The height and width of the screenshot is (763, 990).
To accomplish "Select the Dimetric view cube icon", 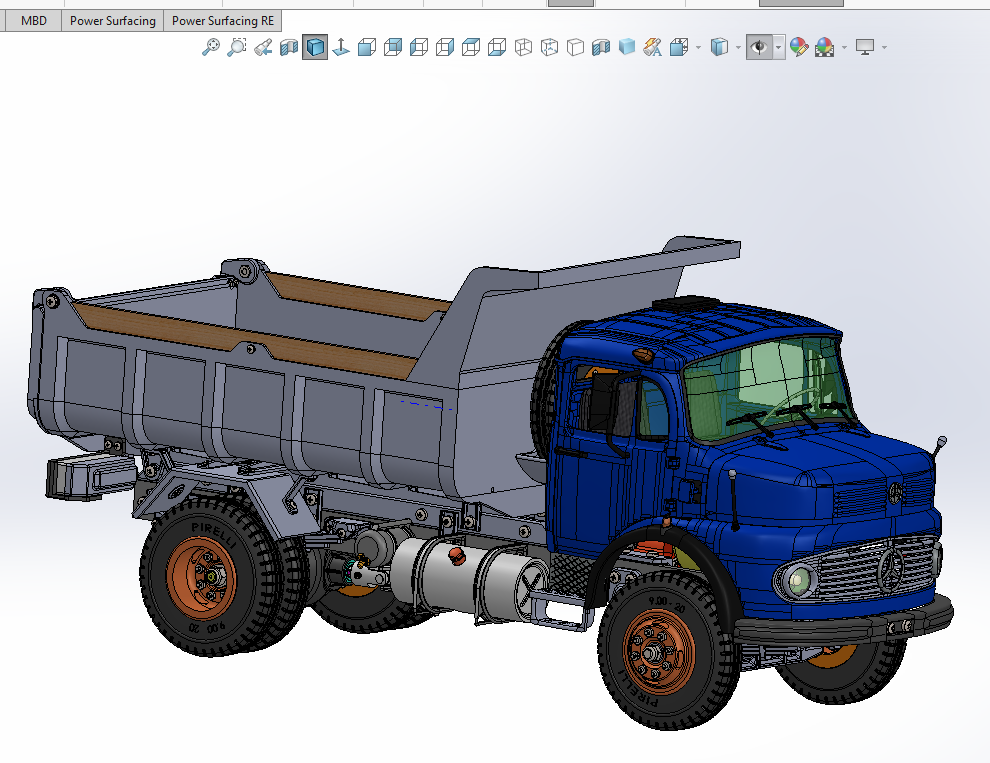I will click(x=575, y=47).
